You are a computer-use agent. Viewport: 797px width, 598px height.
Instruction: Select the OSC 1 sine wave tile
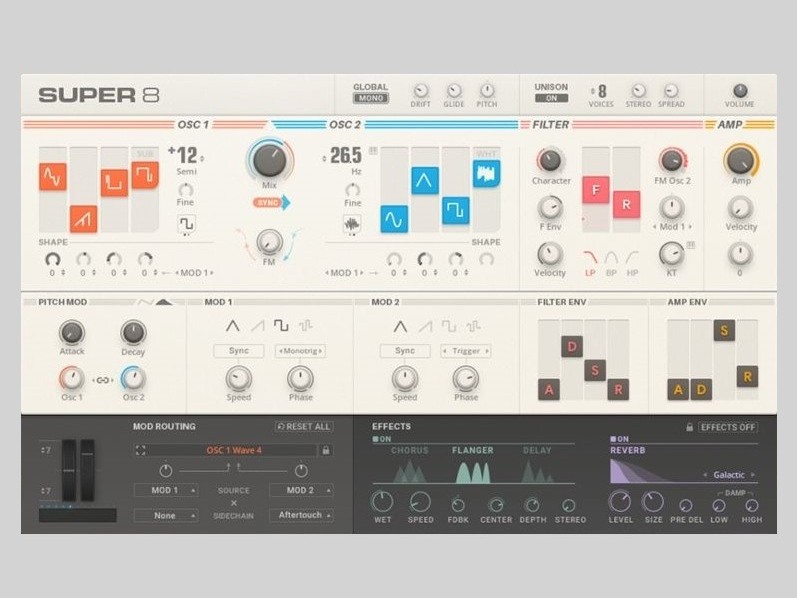tap(53, 178)
